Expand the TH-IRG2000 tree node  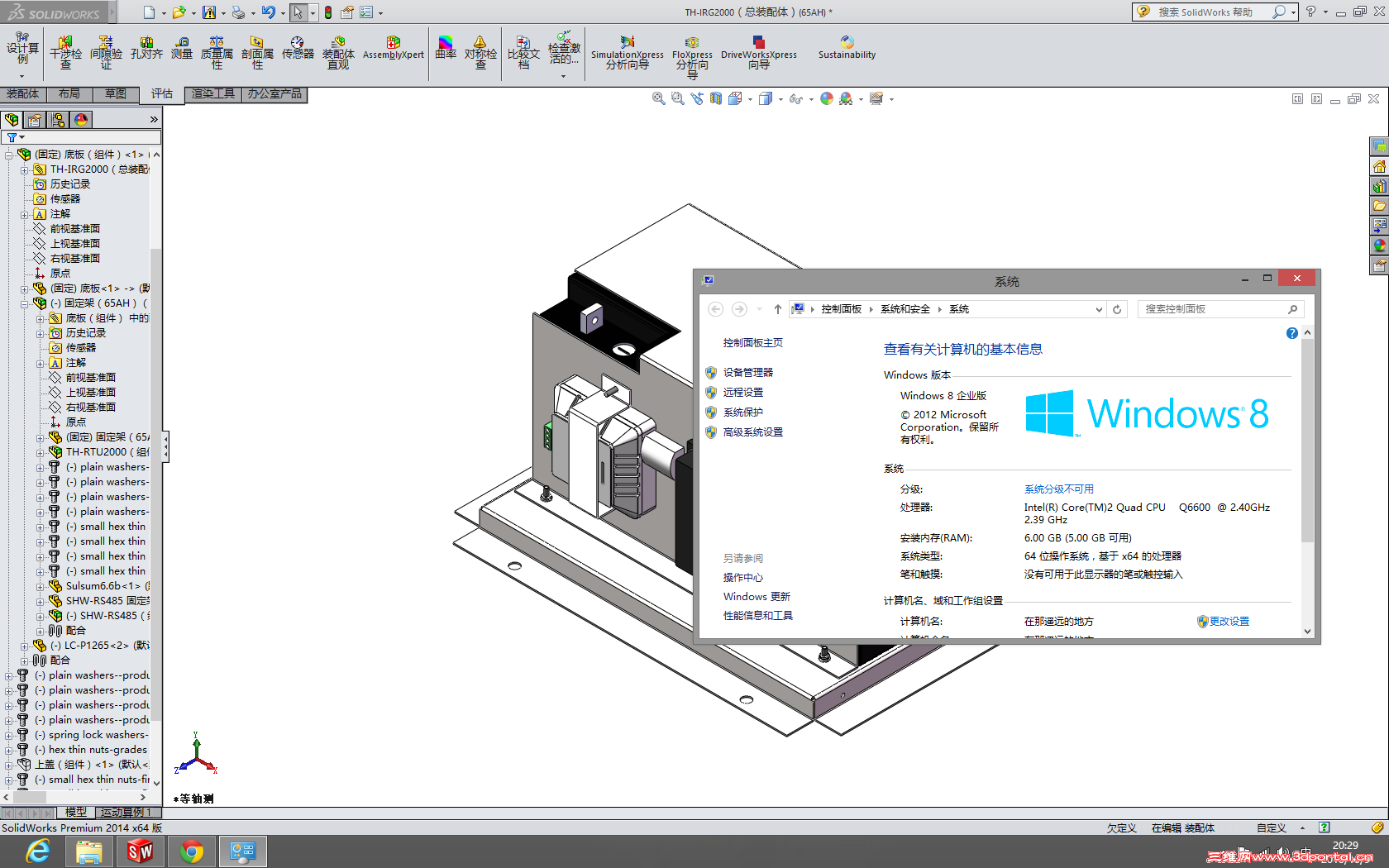click(x=25, y=169)
